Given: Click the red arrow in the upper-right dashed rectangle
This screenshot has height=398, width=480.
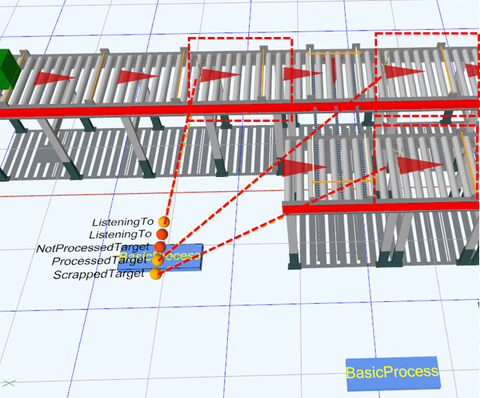Looking at the screenshot, I should (404, 71).
